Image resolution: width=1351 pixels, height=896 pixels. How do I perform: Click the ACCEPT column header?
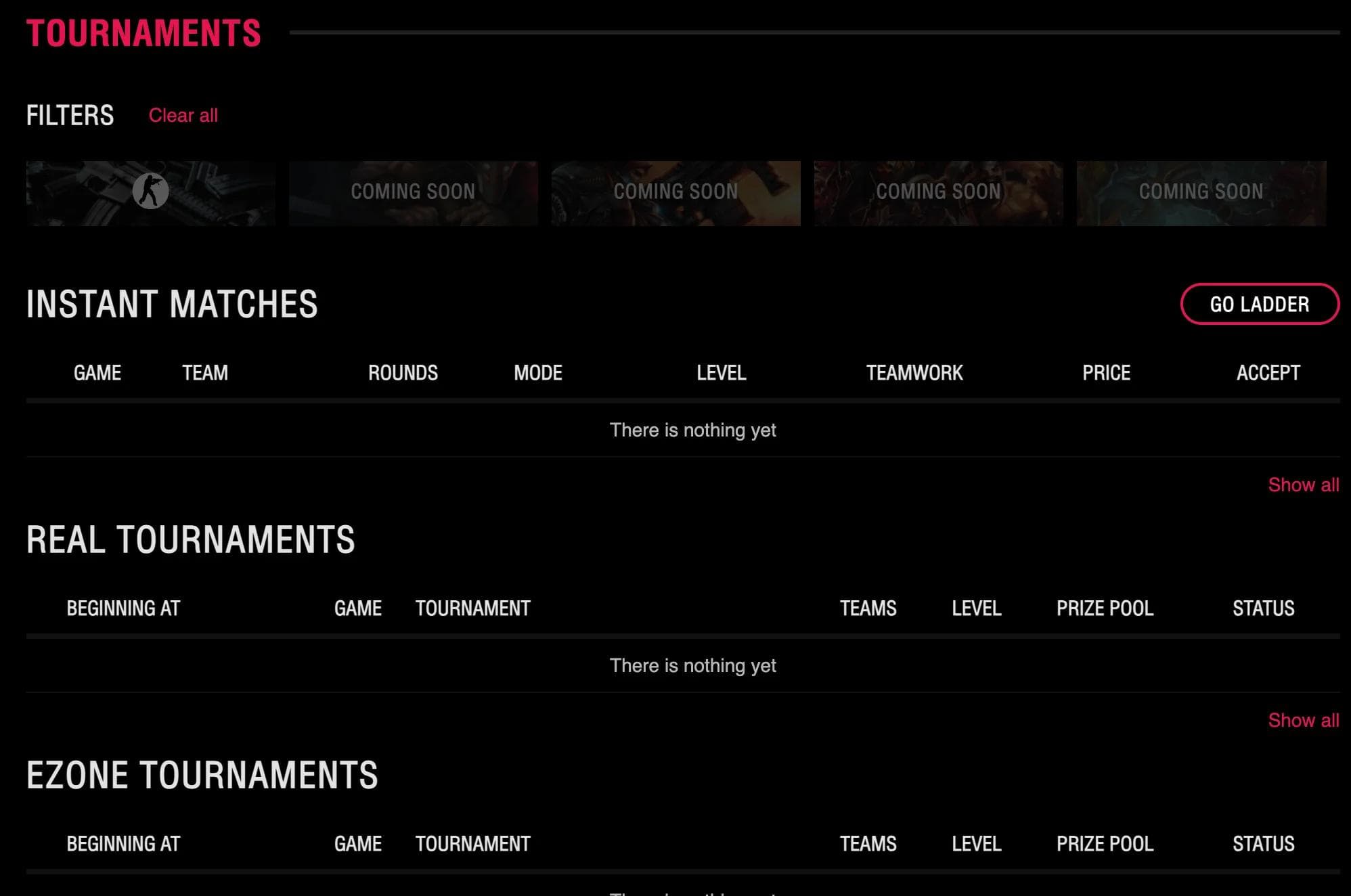(x=1268, y=373)
